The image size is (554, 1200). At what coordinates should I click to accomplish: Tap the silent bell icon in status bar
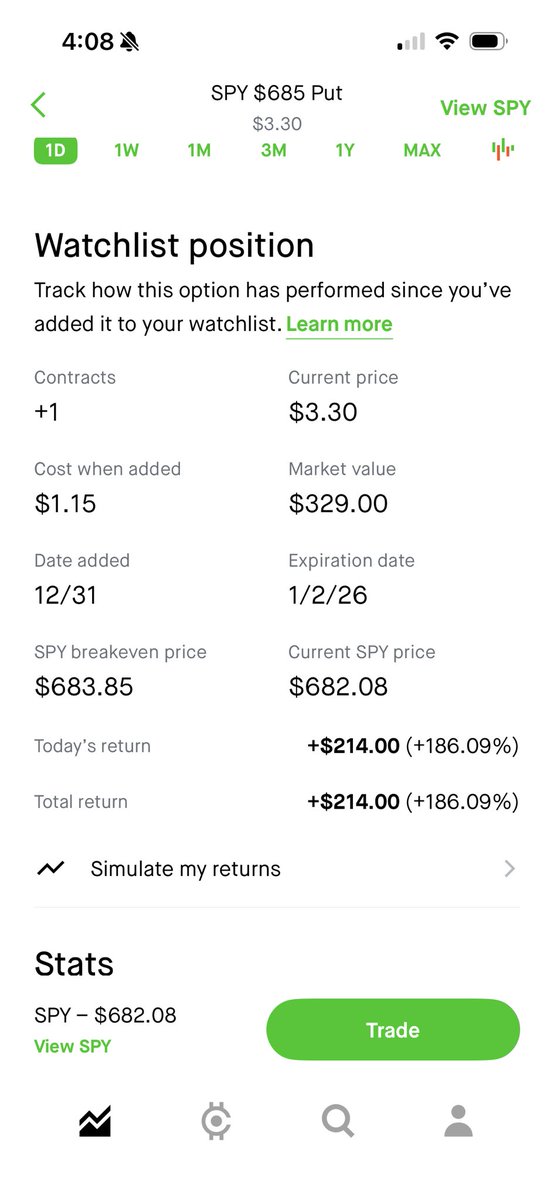click(x=130, y=42)
